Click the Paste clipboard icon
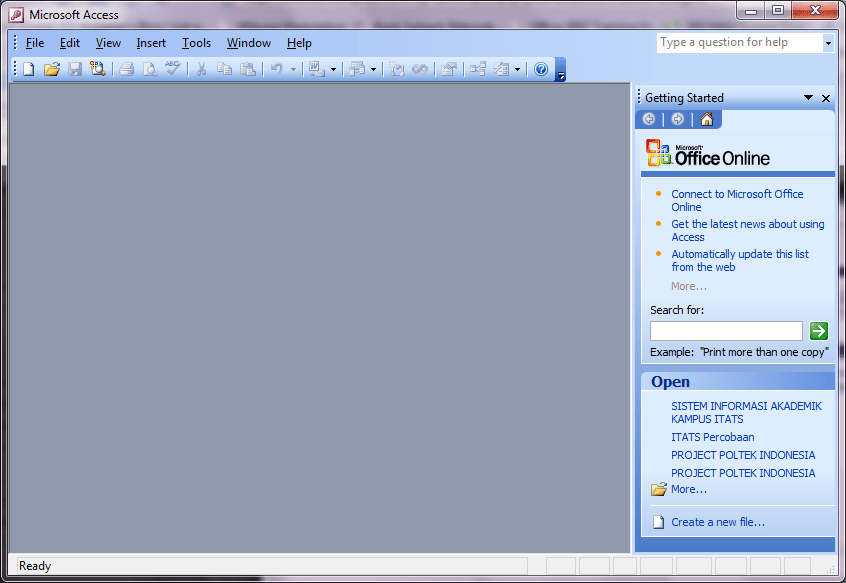846x583 pixels. pos(248,69)
